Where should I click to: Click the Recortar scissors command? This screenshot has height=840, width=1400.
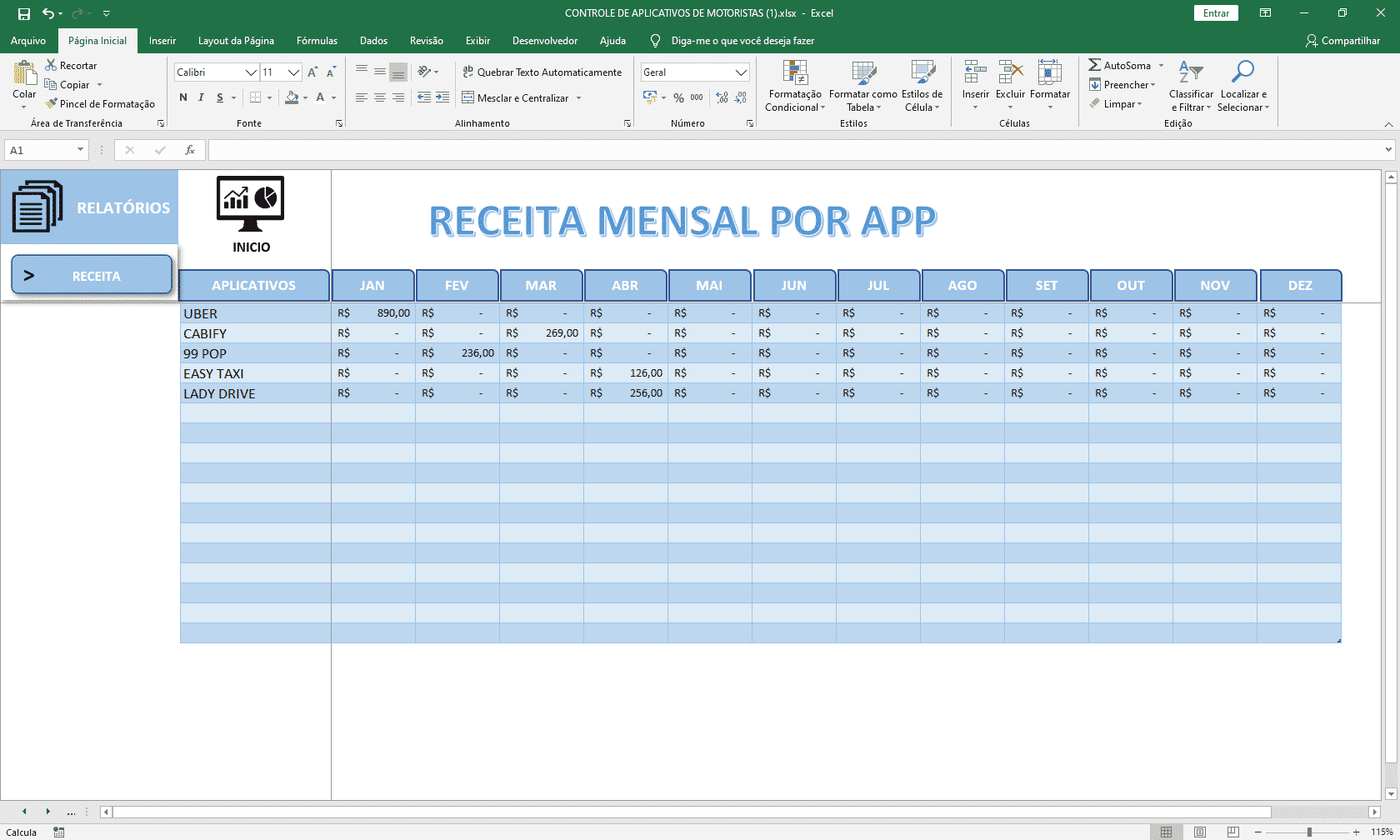[72, 65]
